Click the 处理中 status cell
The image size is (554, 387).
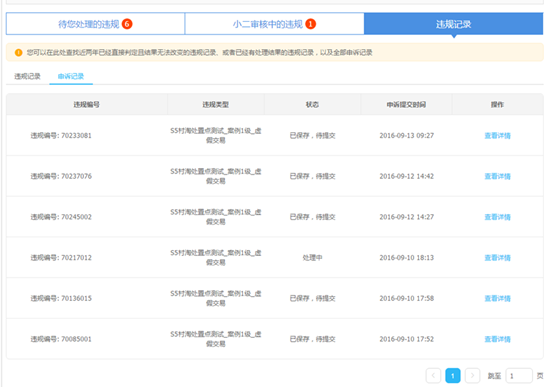(x=312, y=257)
